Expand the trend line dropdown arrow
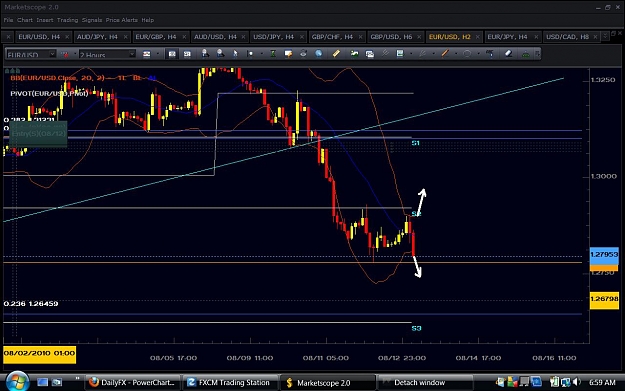This screenshot has width=625, height=391. coord(456,54)
